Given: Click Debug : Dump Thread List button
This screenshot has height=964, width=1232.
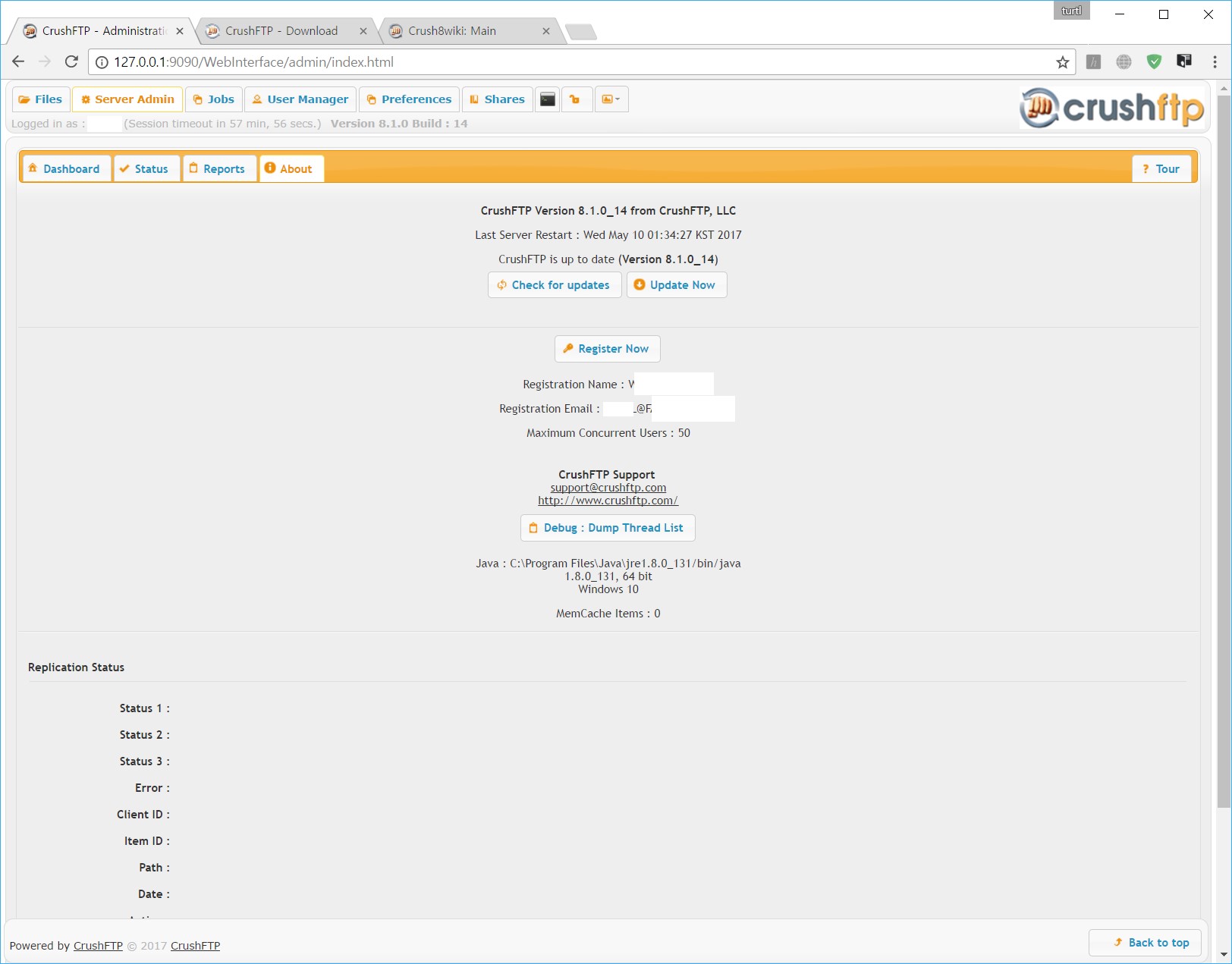Looking at the screenshot, I should point(608,528).
